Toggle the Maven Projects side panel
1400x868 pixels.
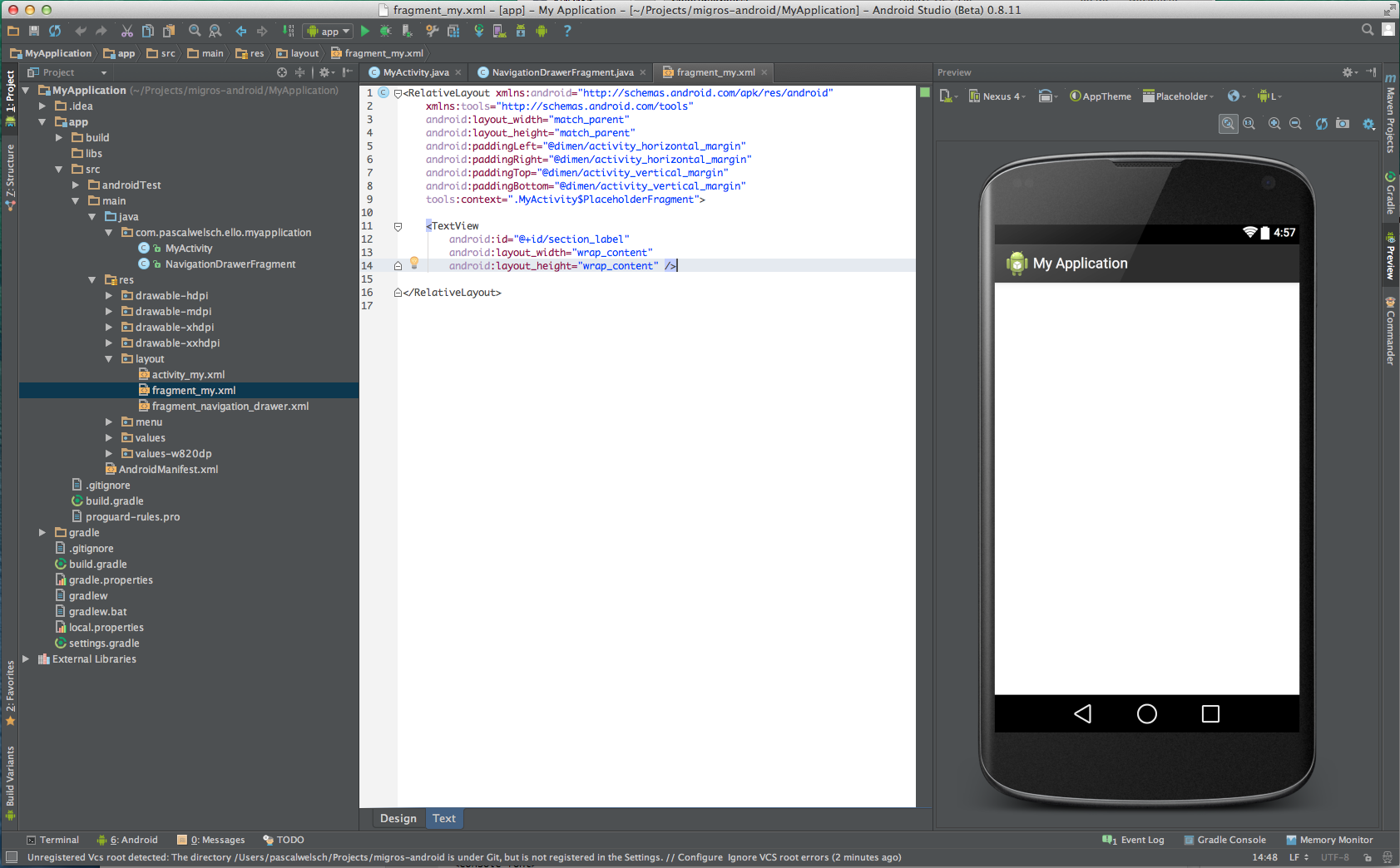(x=1390, y=115)
